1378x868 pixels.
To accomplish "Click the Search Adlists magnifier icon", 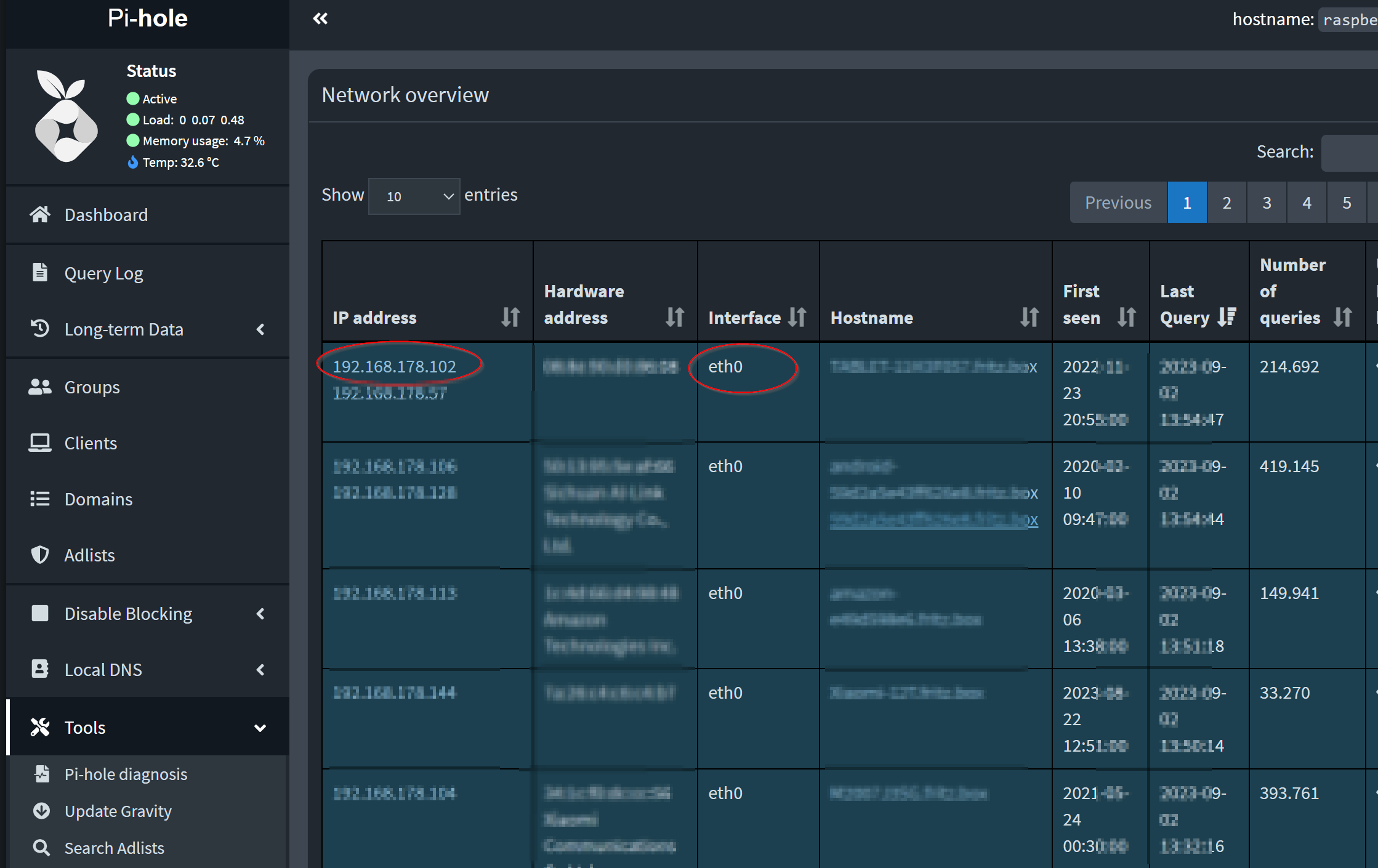I will click(42, 848).
